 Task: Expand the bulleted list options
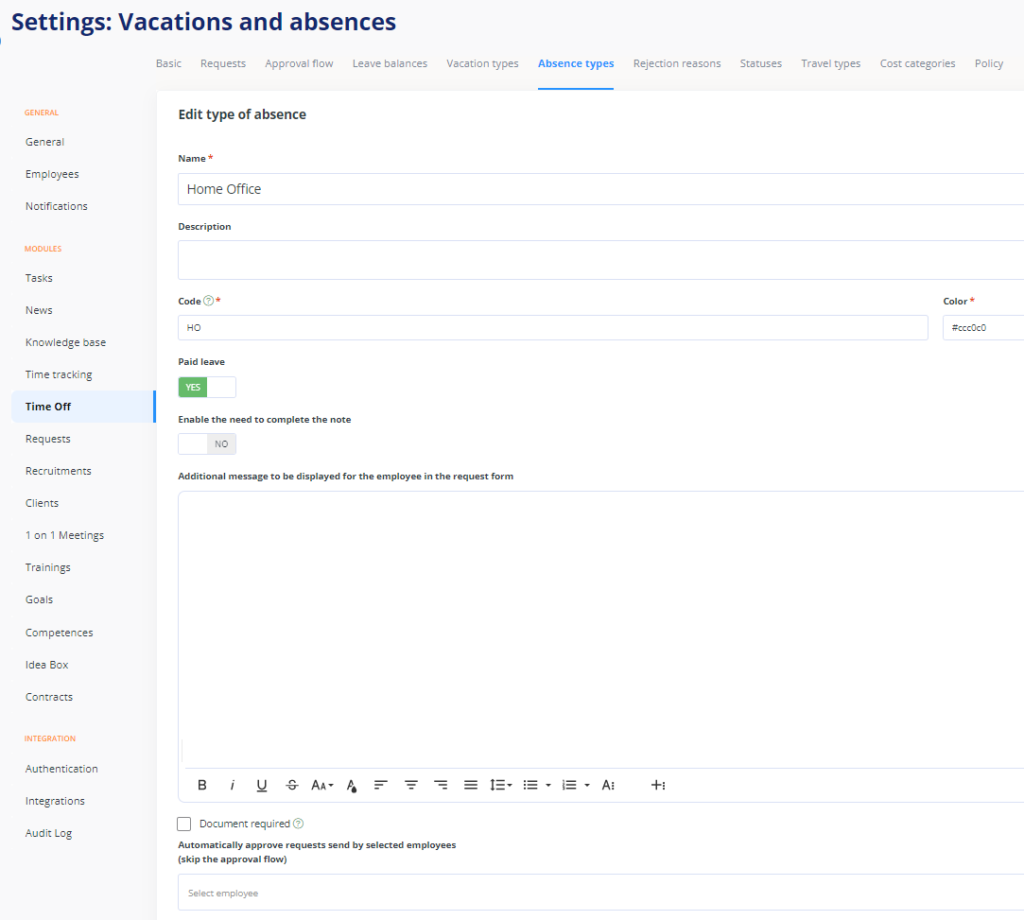(x=548, y=786)
